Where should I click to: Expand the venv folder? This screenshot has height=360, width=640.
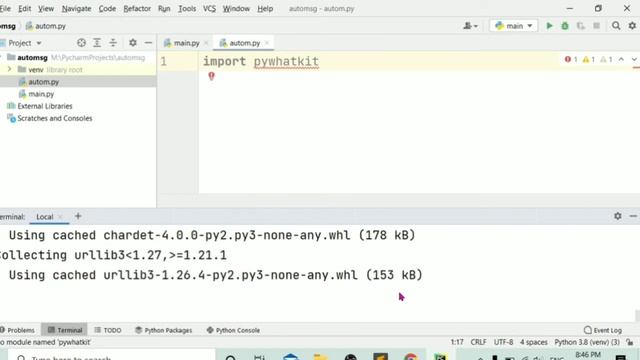10,69
